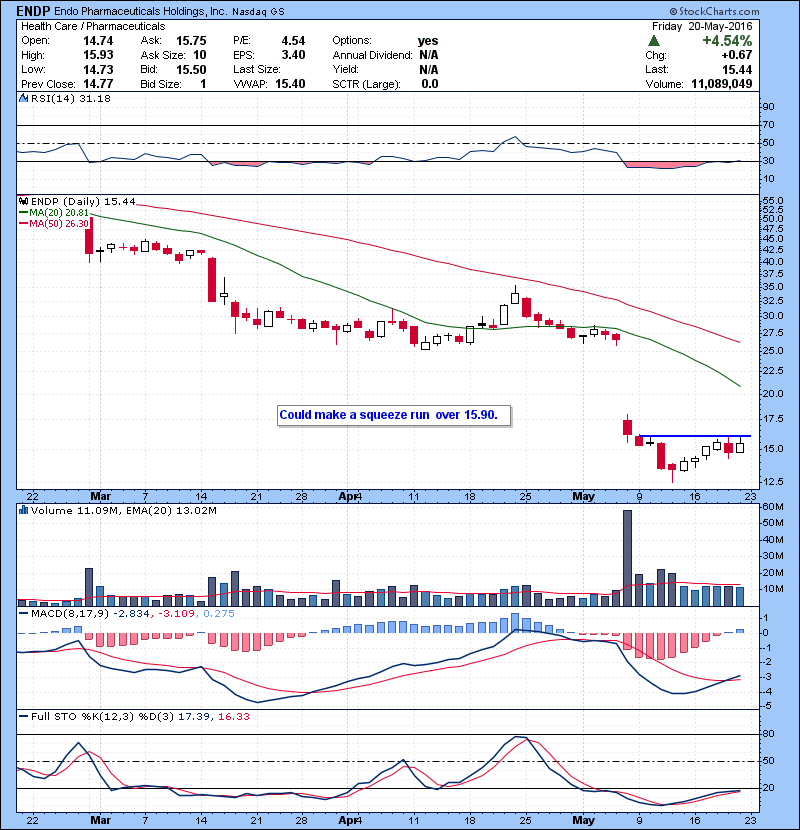Click the MACD(8,17,9) legend label
800x830 pixels.
tap(70, 614)
